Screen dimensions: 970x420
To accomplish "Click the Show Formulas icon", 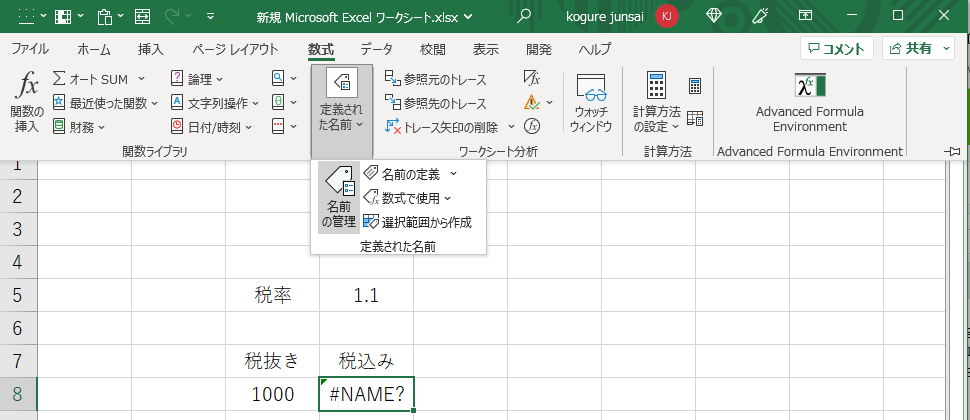I will coord(532,78).
